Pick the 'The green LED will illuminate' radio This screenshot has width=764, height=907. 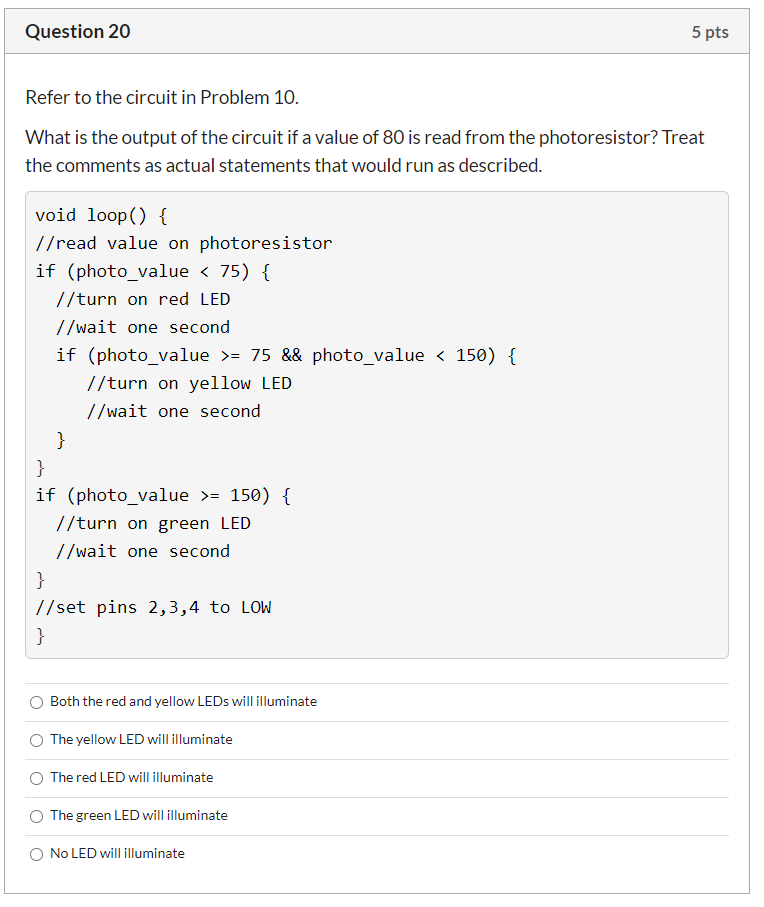coord(36,816)
